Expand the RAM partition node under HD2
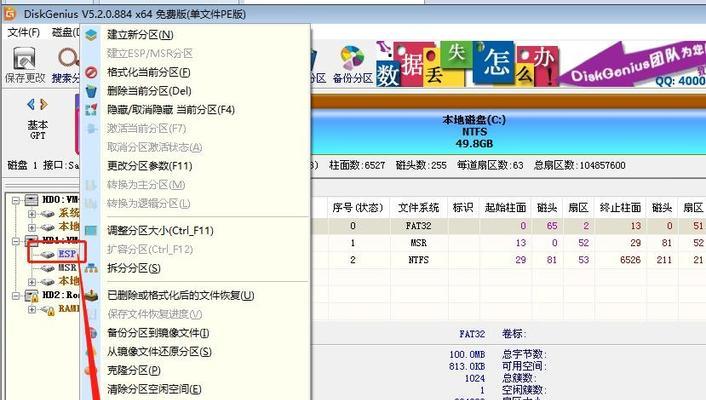The width and height of the screenshot is (706, 400). pyautogui.click(x=32, y=309)
